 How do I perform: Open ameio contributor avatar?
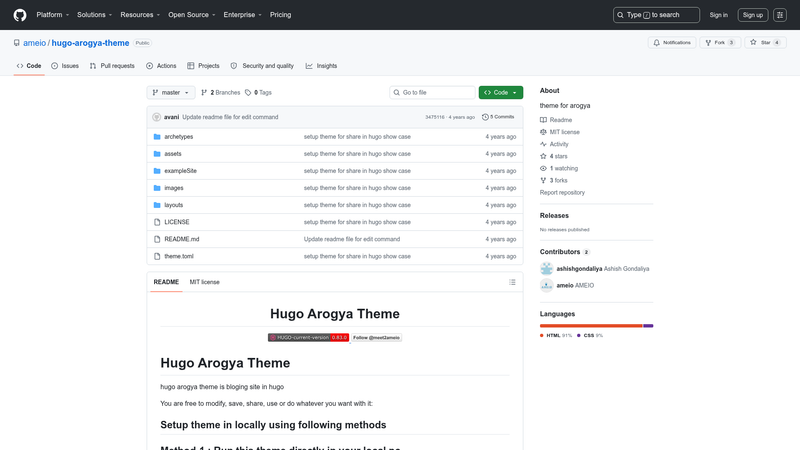click(546, 285)
